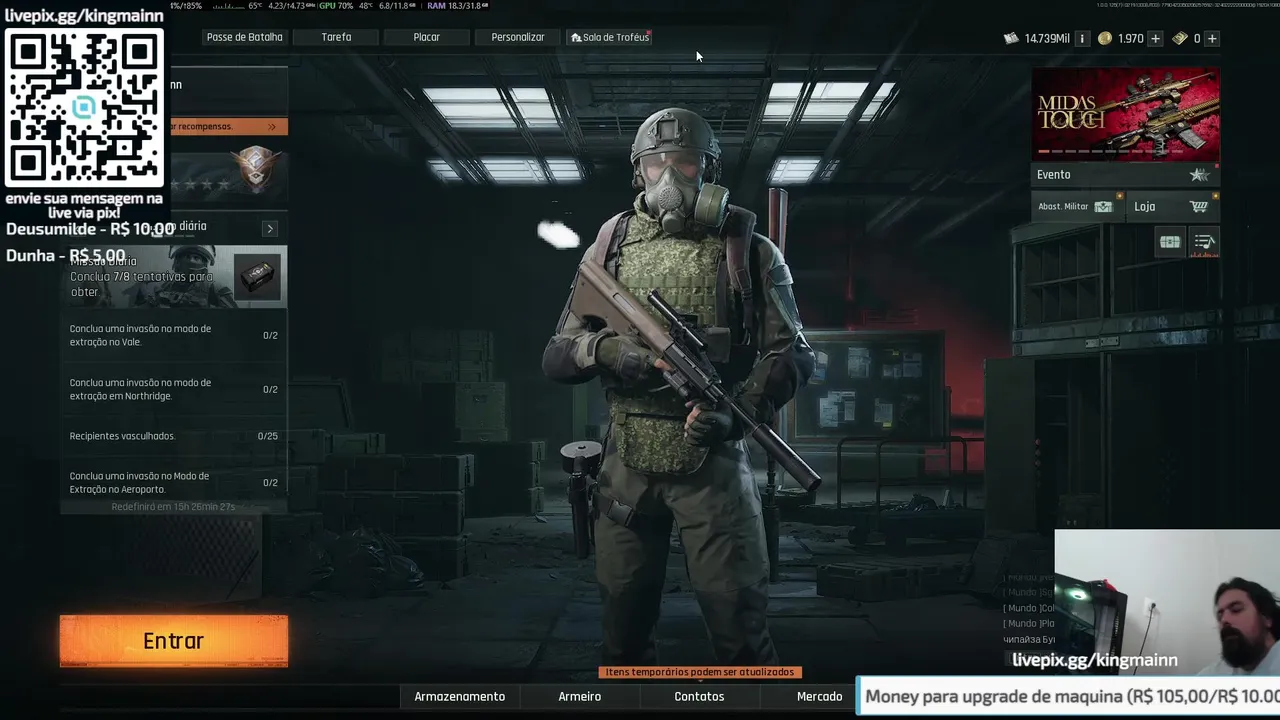Go to the Personalizar tab
The image size is (1280, 720).
click(518, 37)
